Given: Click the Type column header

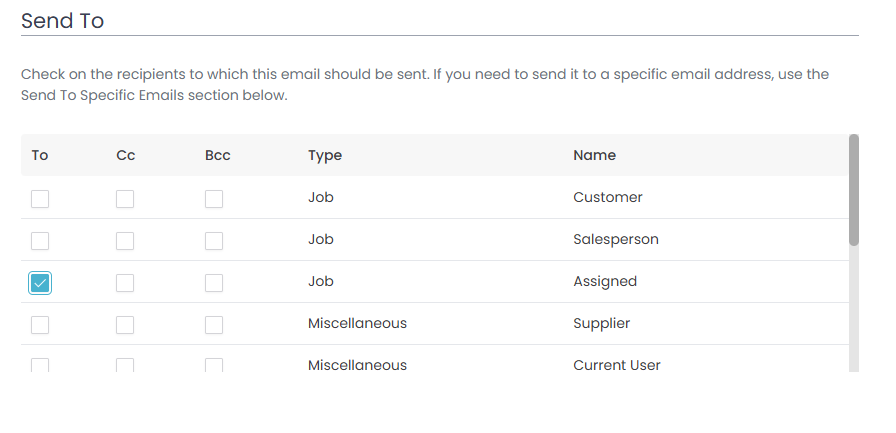Looking at the screenshot, I should tap(325, 155).
